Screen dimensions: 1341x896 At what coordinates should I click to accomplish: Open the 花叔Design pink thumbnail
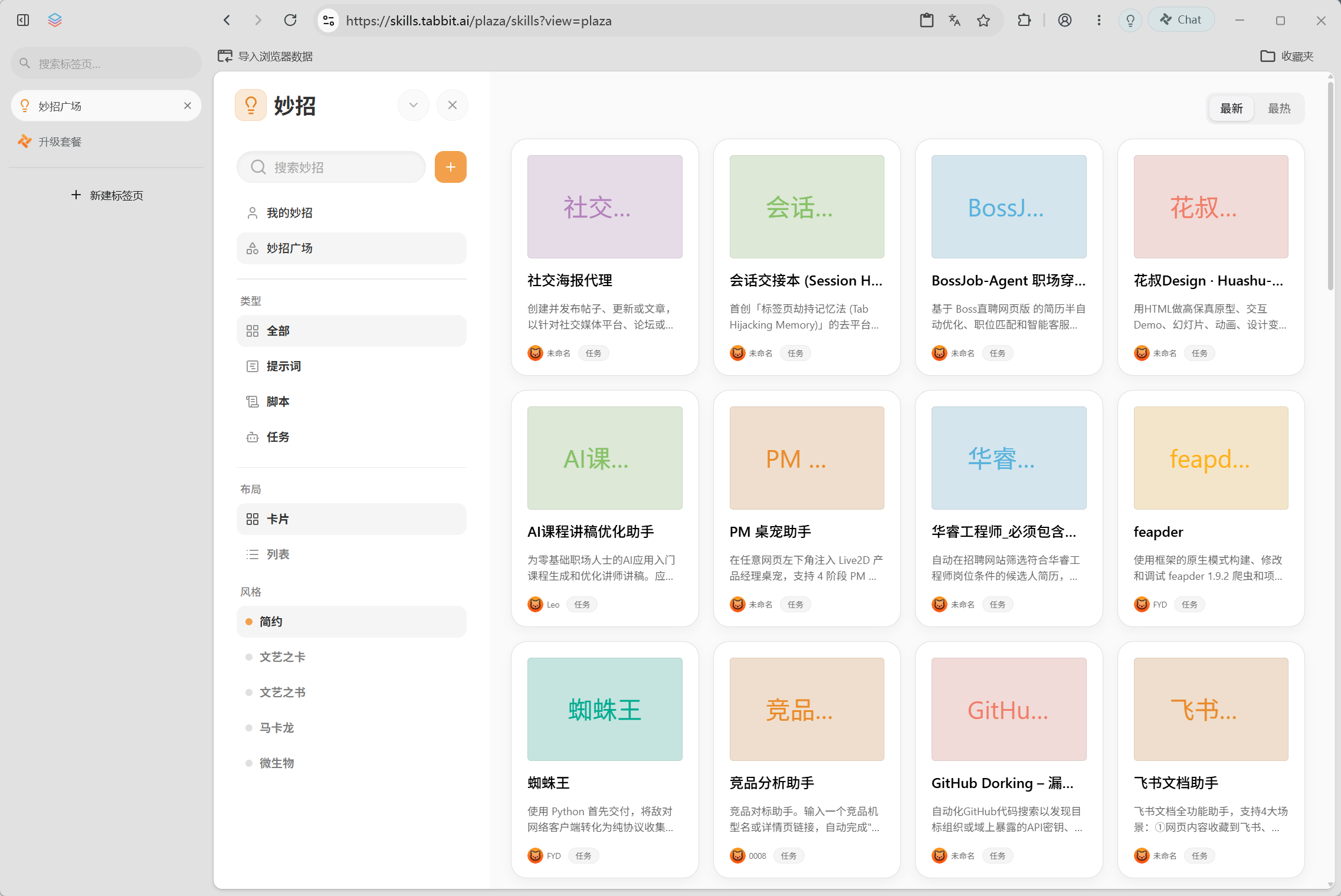click(x=1211, y=206)
